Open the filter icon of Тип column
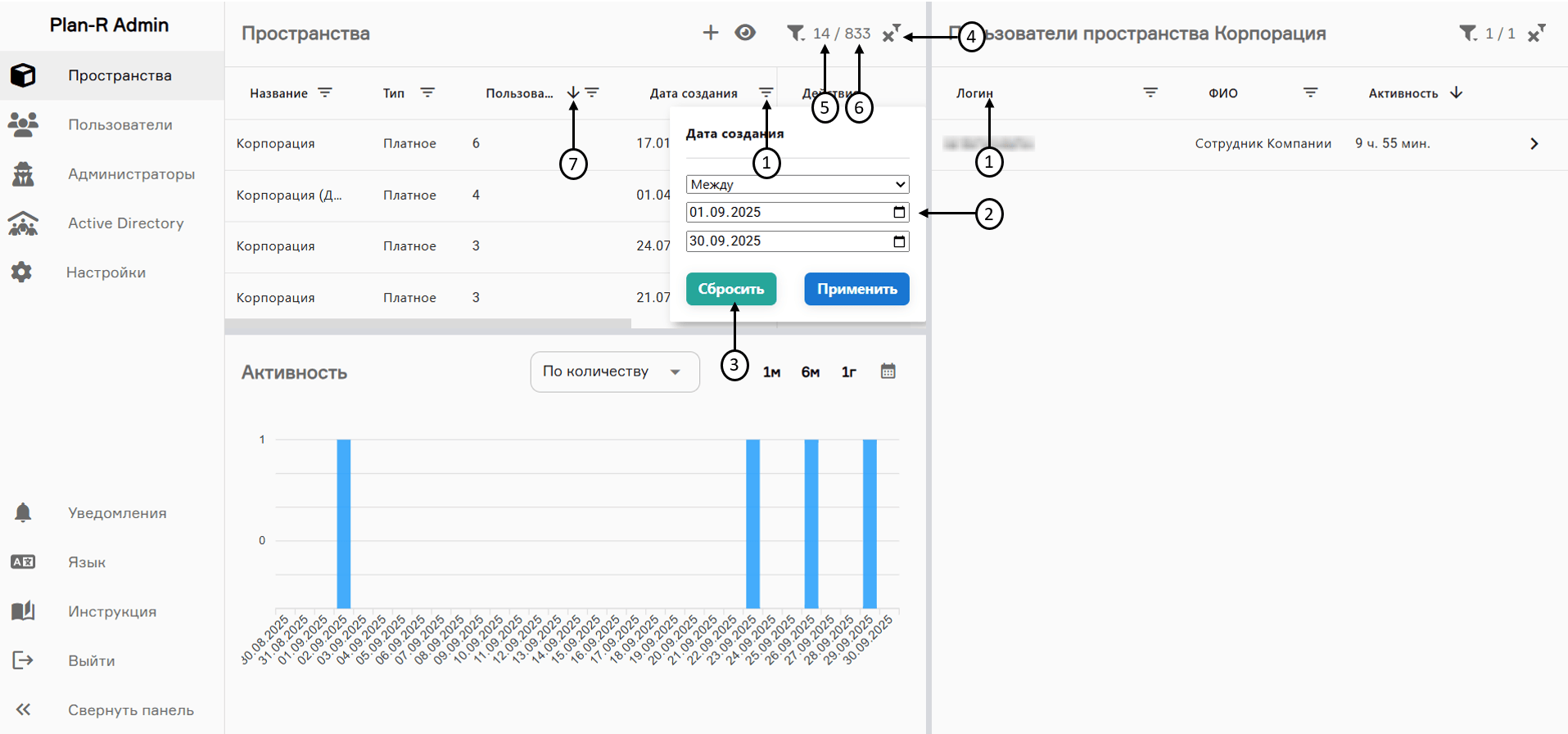Image resolution: width=1568 pixels, height=734 pixels. coord(427,92)
